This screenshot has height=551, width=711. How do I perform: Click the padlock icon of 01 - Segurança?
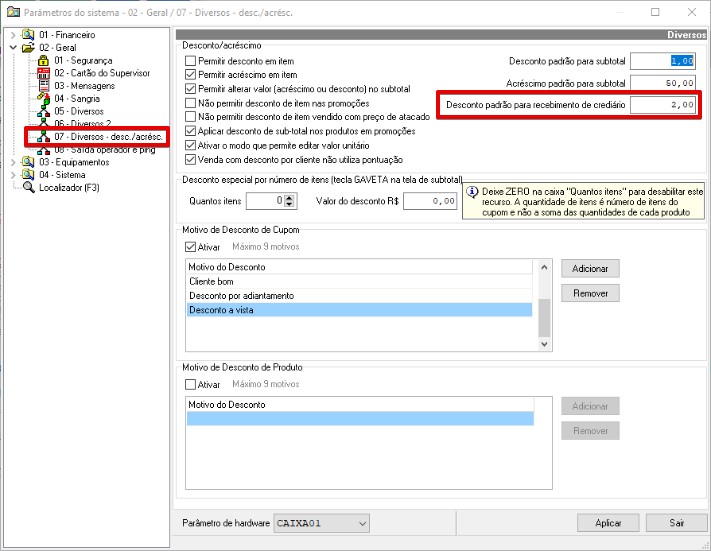tap(44, 60)
